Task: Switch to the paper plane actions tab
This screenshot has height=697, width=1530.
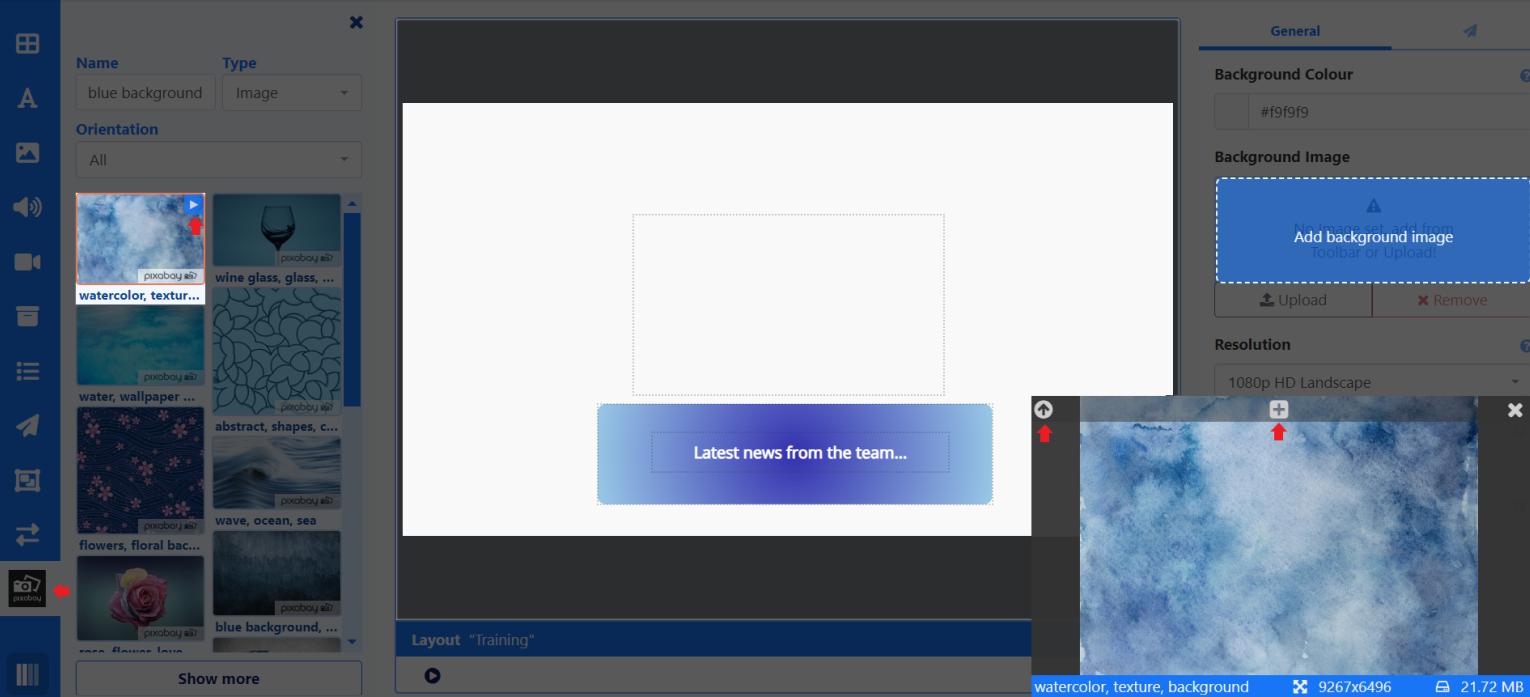Action: tap(1469, 31)
